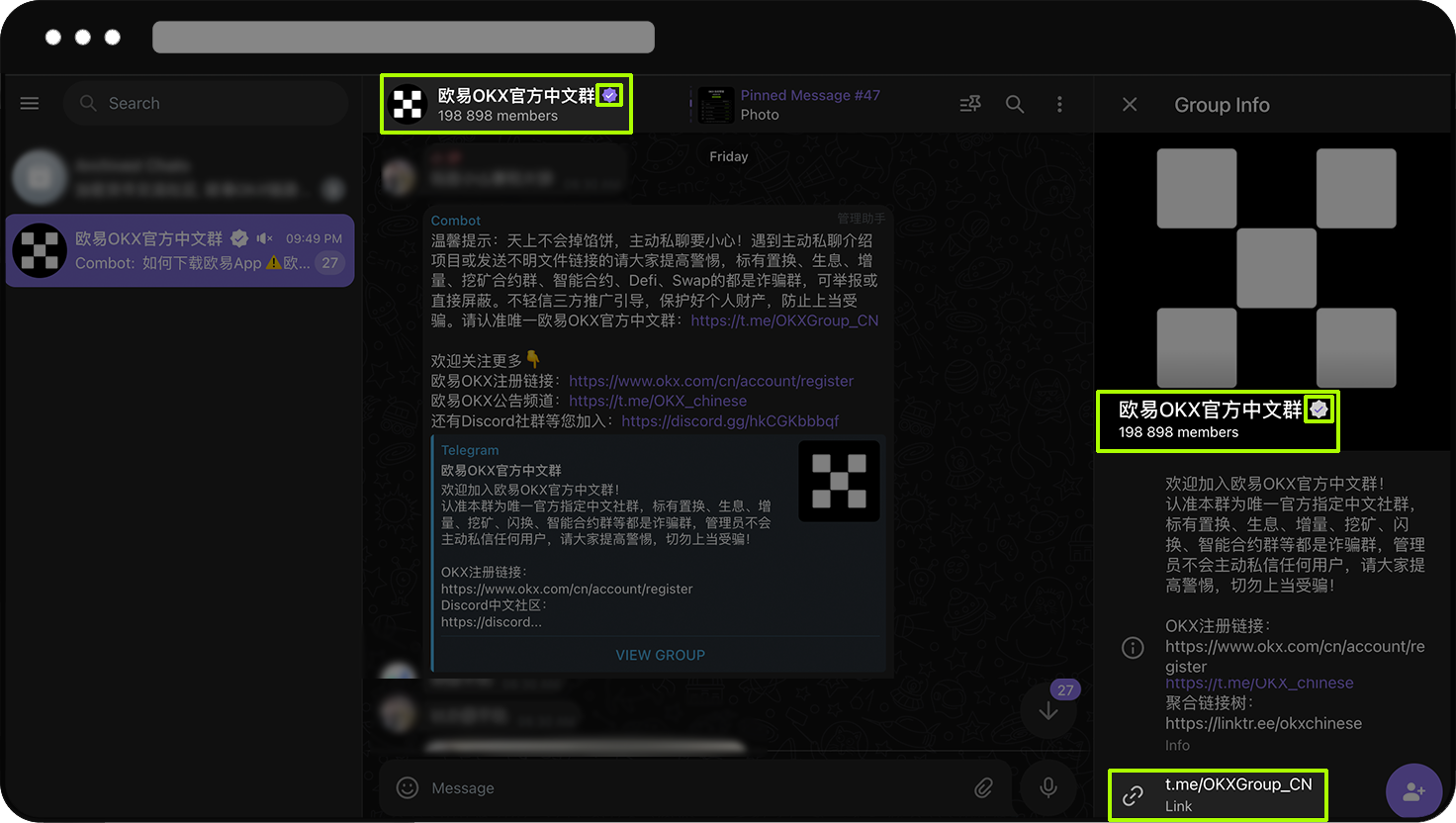This screenshot has height=823, width=1456.
Task: Close the Group Info panel with the X
Action: coord(1130,104)
